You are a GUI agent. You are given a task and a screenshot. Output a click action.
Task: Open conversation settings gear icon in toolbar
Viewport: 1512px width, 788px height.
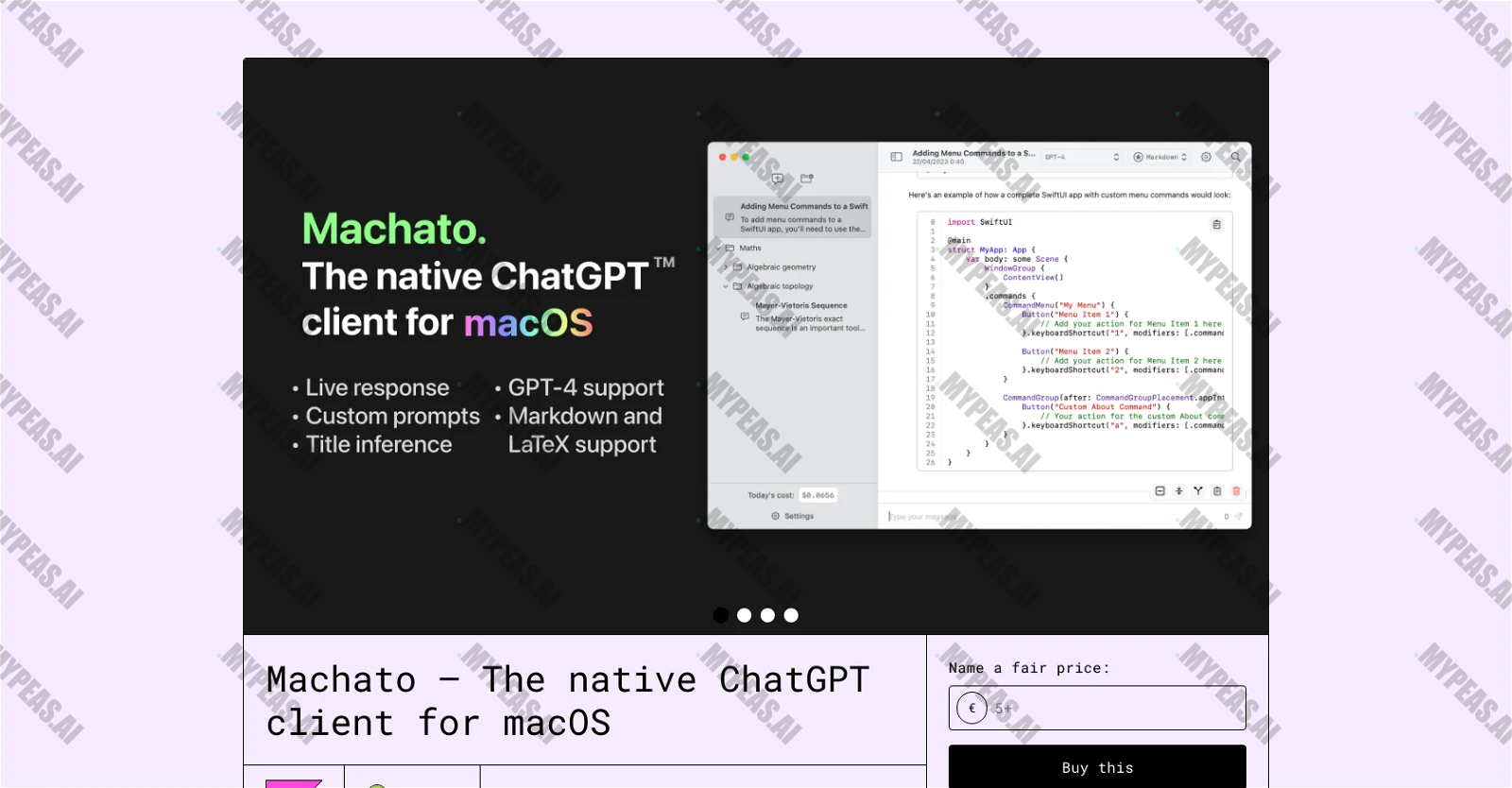tap(1206, 157)
